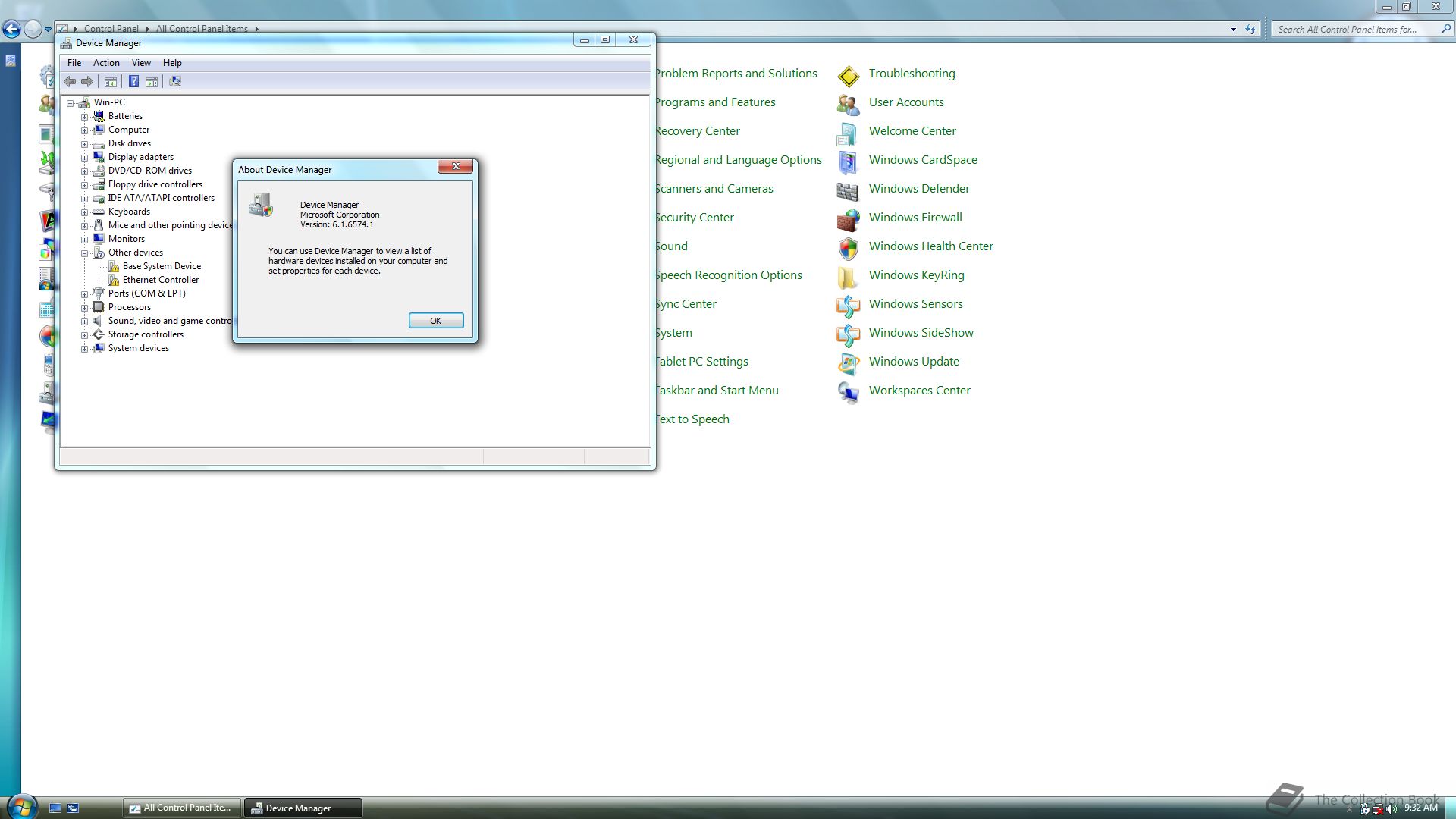Select Ethernet Controller entry
This screenshot has height=819, width=1456.
(160, 280)
